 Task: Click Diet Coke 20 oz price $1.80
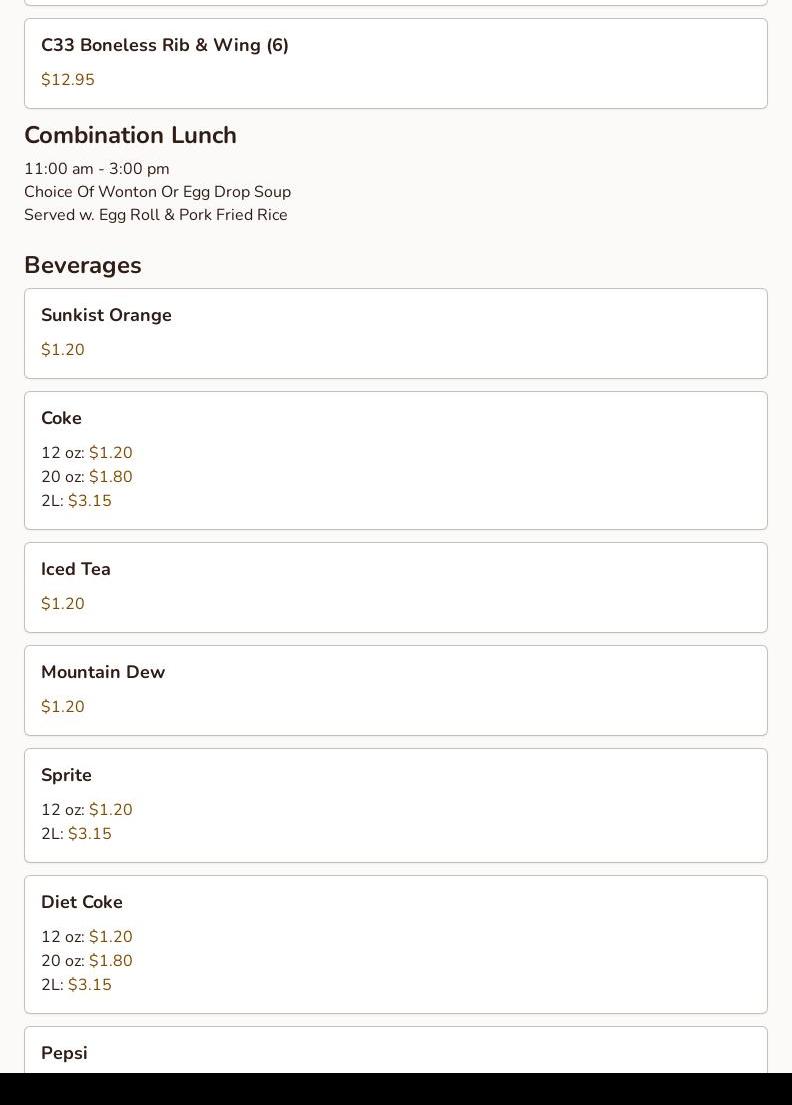[x=110, y=961]
